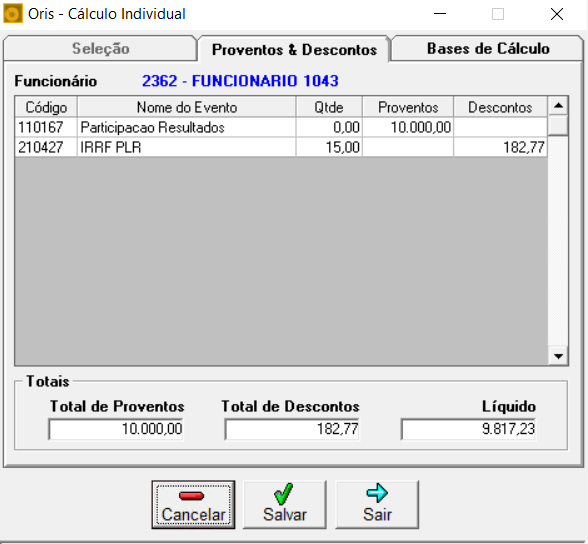Minimize the Oris window

(440, 14)
